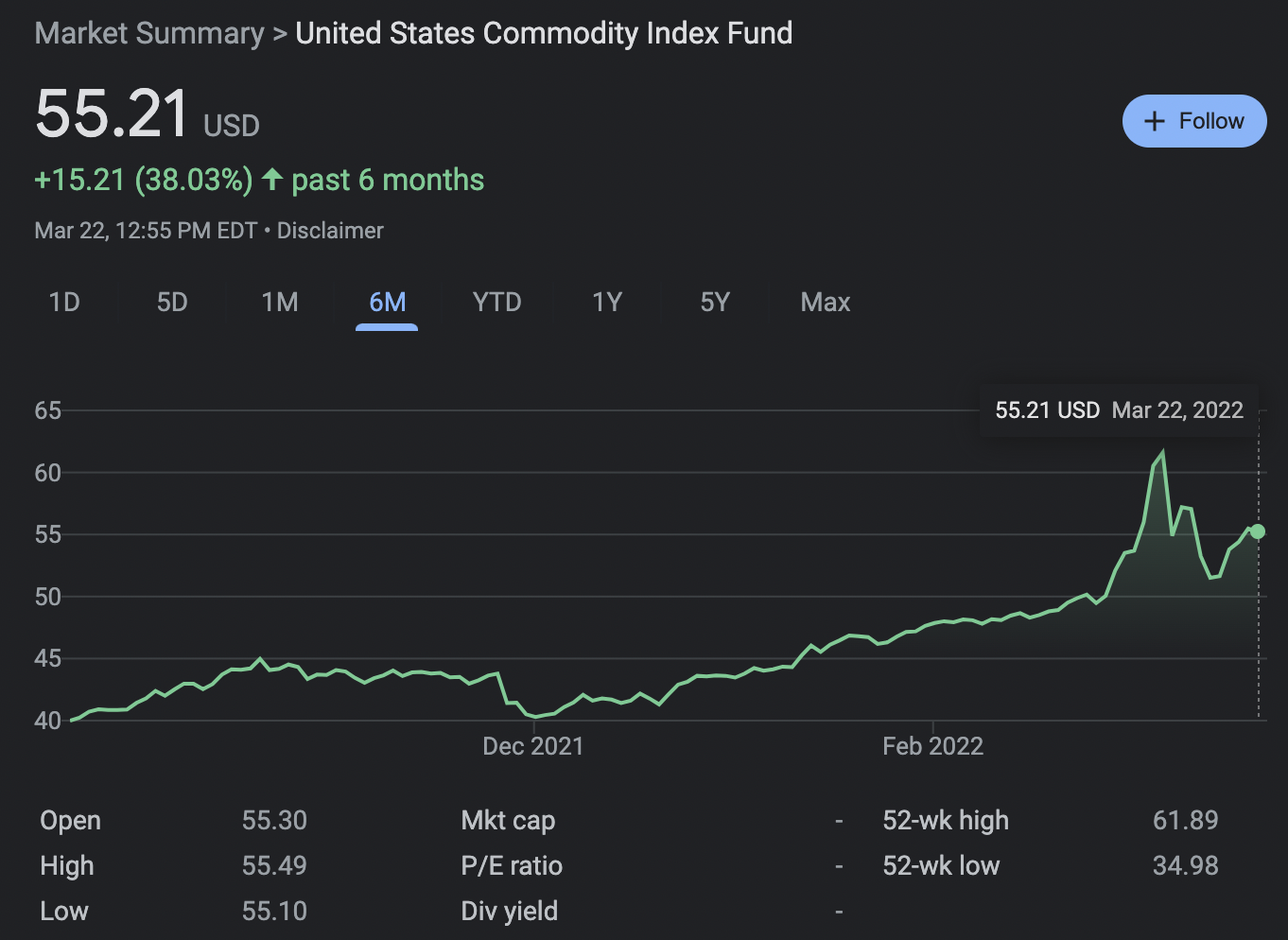Click the Follow button
Image resolution: width=1288 pixels, height=940 pixels.
click(1194, 121)
